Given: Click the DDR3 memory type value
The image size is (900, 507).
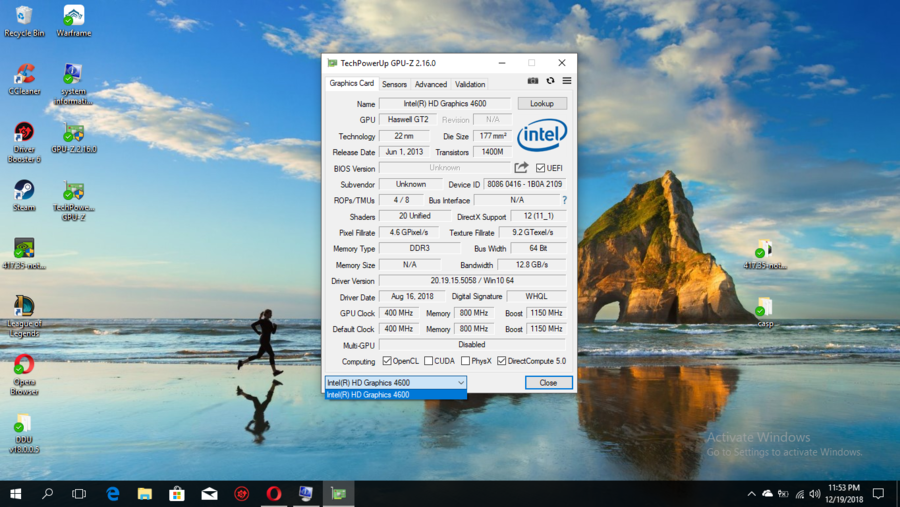Looking at the screenshot, I should [420, 248].
